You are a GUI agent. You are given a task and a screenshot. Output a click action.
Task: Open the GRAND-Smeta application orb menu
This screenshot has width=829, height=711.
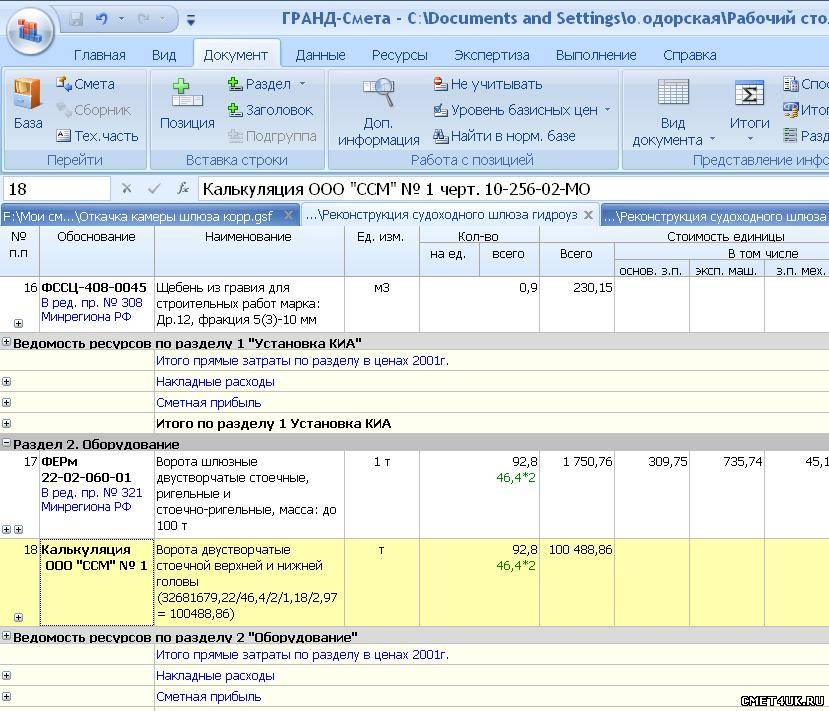point(30,31)
